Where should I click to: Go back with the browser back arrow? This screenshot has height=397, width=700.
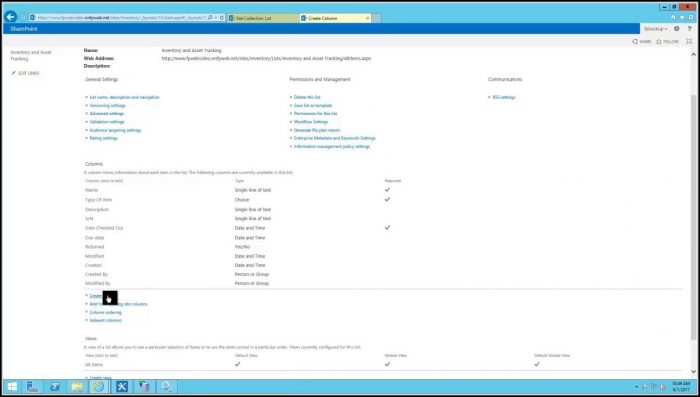click(10, 17)
